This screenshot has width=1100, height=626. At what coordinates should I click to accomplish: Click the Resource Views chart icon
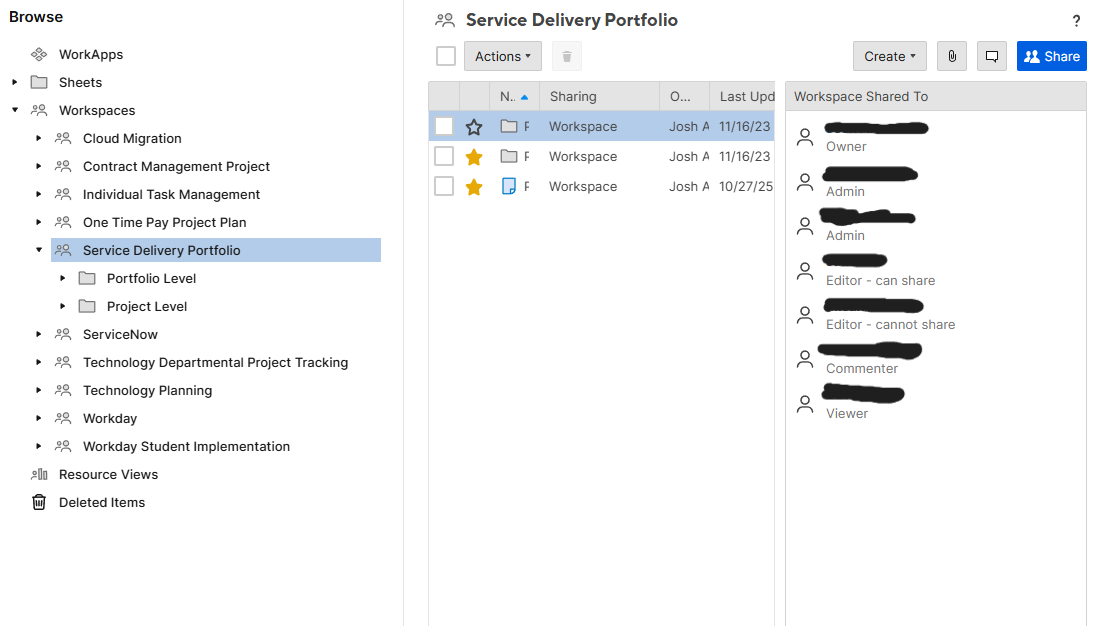pyautogui.click(x=39, y=474)
